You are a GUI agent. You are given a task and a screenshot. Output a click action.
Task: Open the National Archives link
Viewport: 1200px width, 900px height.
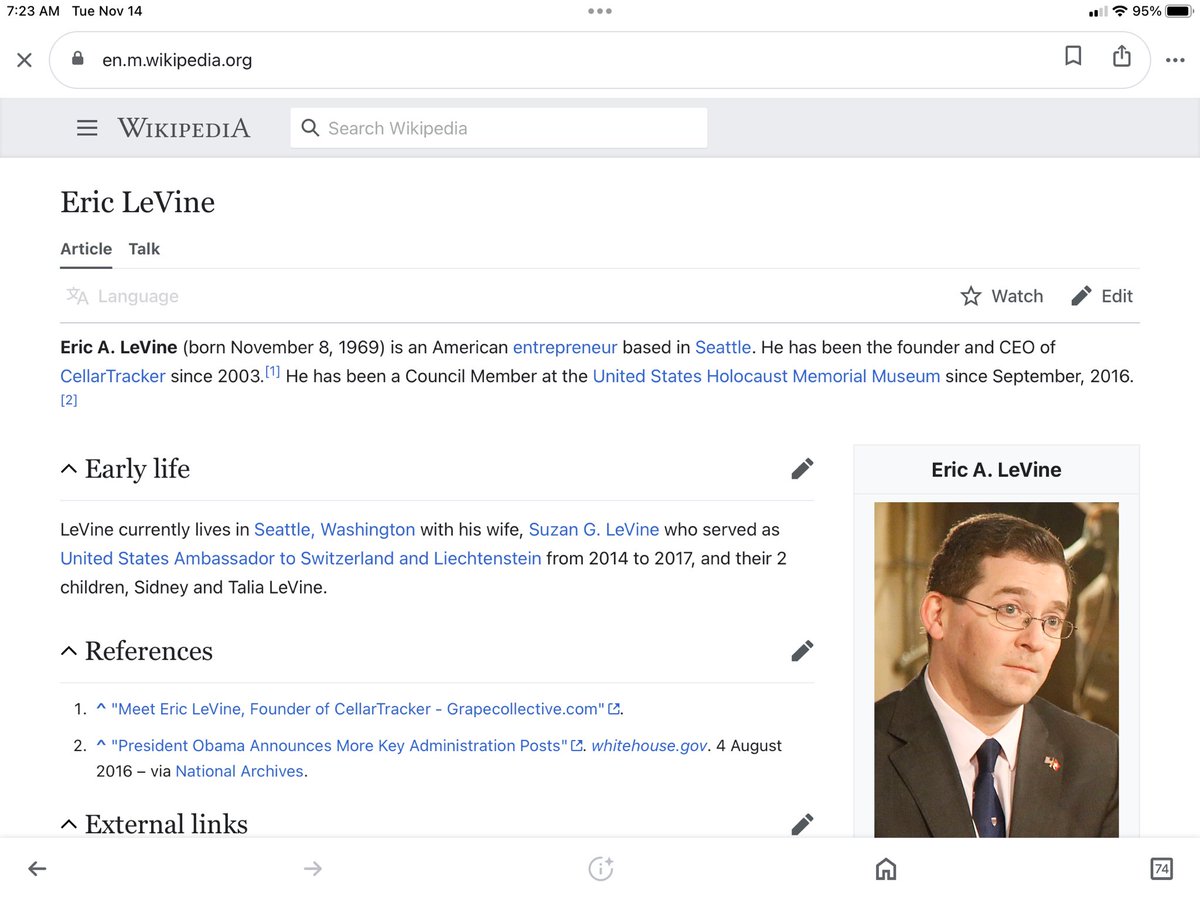pos(239,771)
